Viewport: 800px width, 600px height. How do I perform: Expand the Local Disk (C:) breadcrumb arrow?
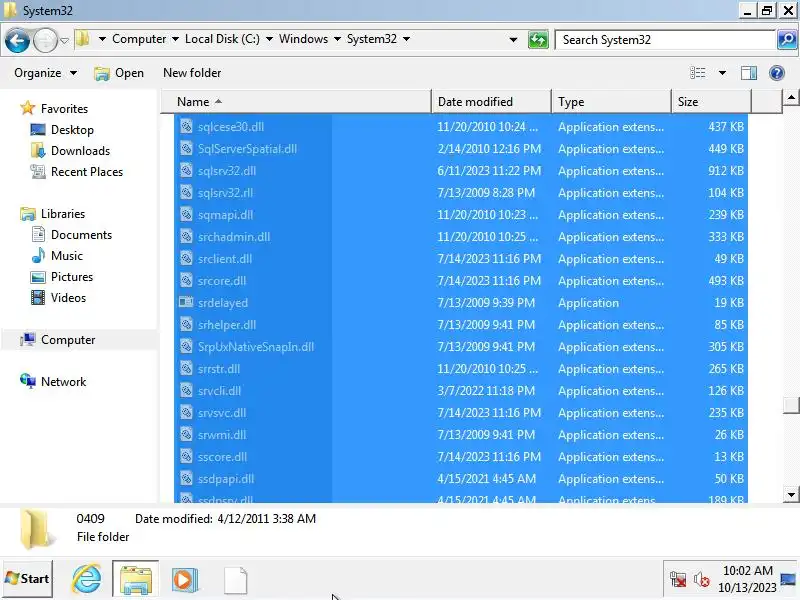coord(269,39)
